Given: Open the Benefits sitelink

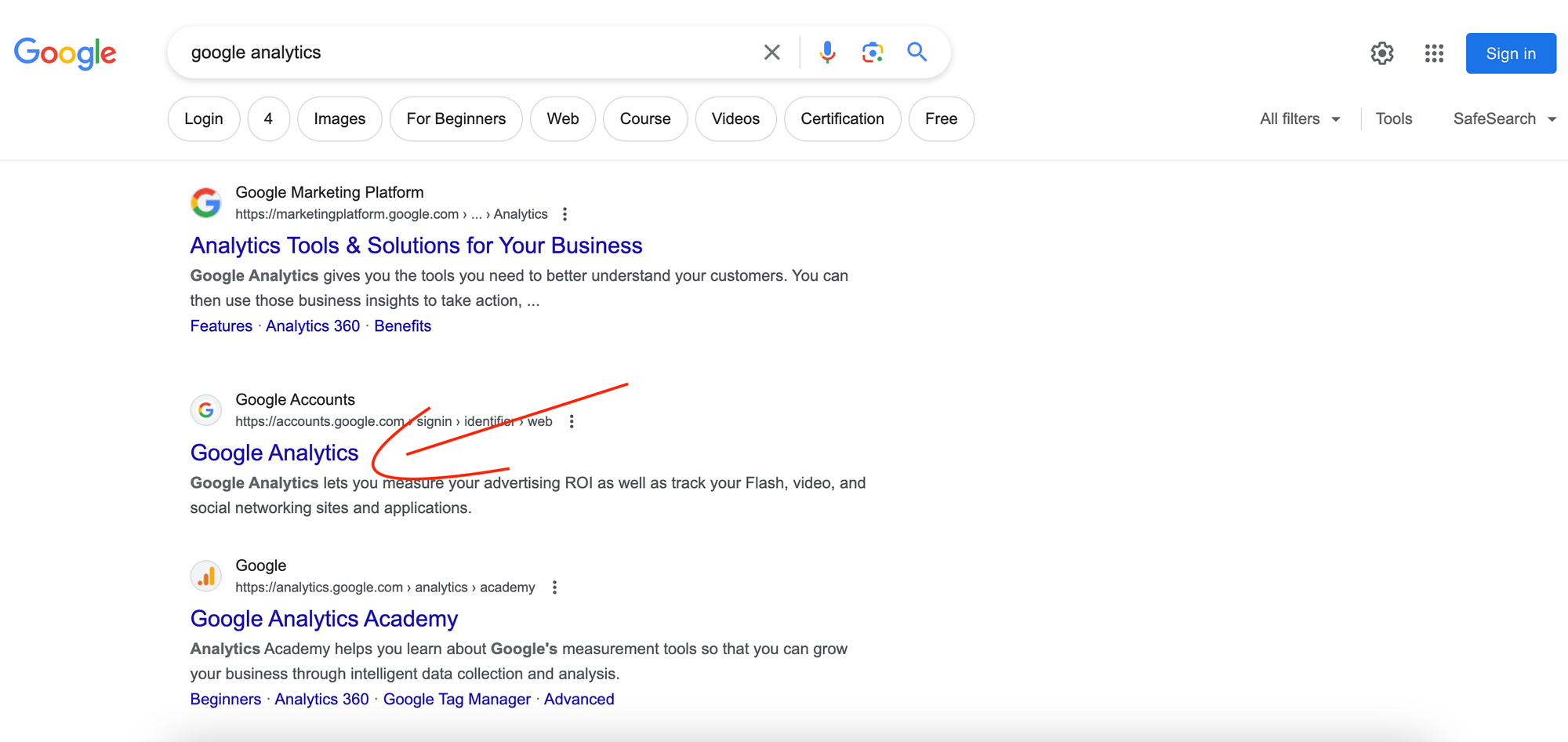Looking at the screenshot, I should 402,326.
